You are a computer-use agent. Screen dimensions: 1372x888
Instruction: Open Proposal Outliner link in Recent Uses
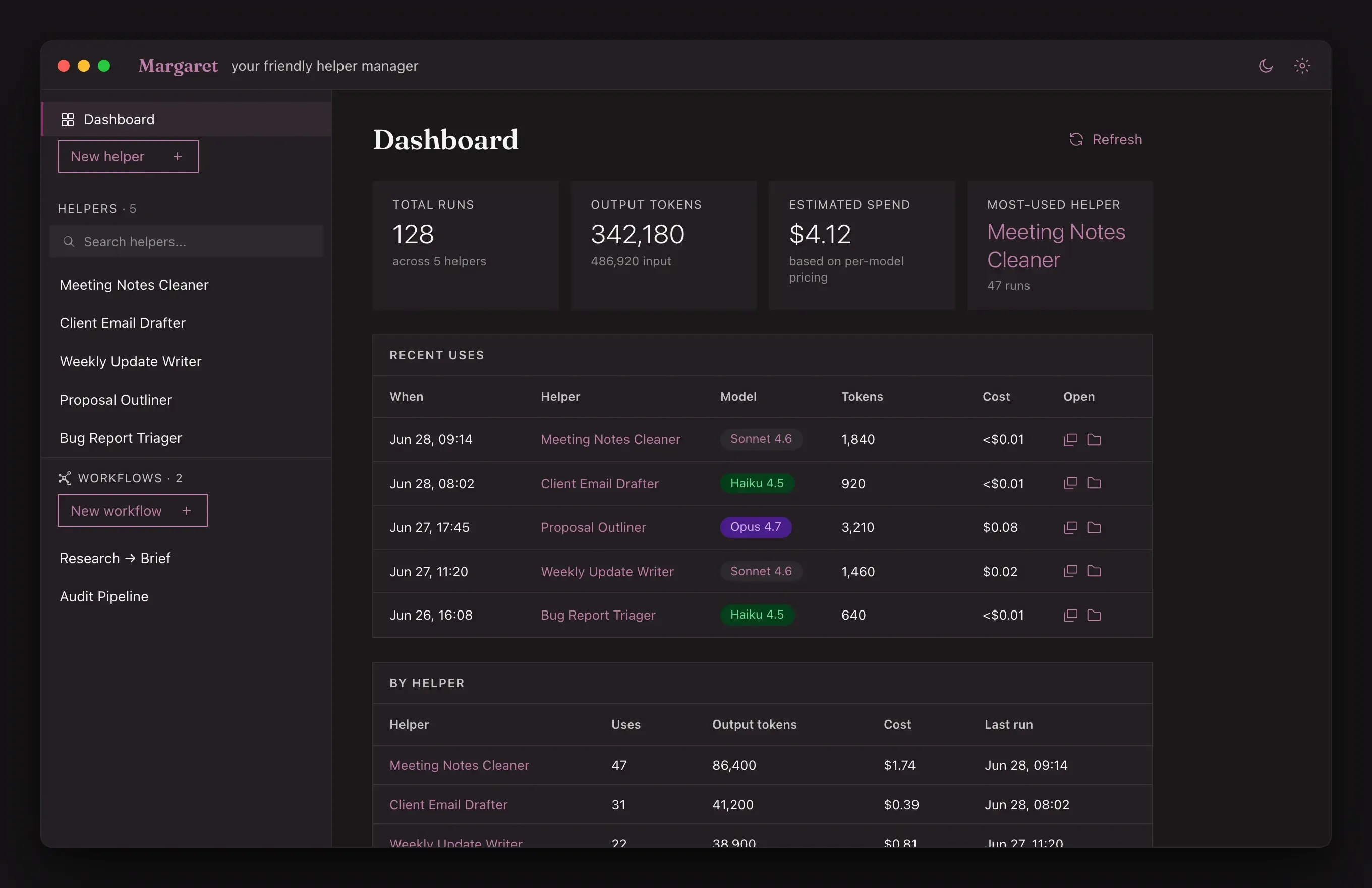(x=593, y=527)
